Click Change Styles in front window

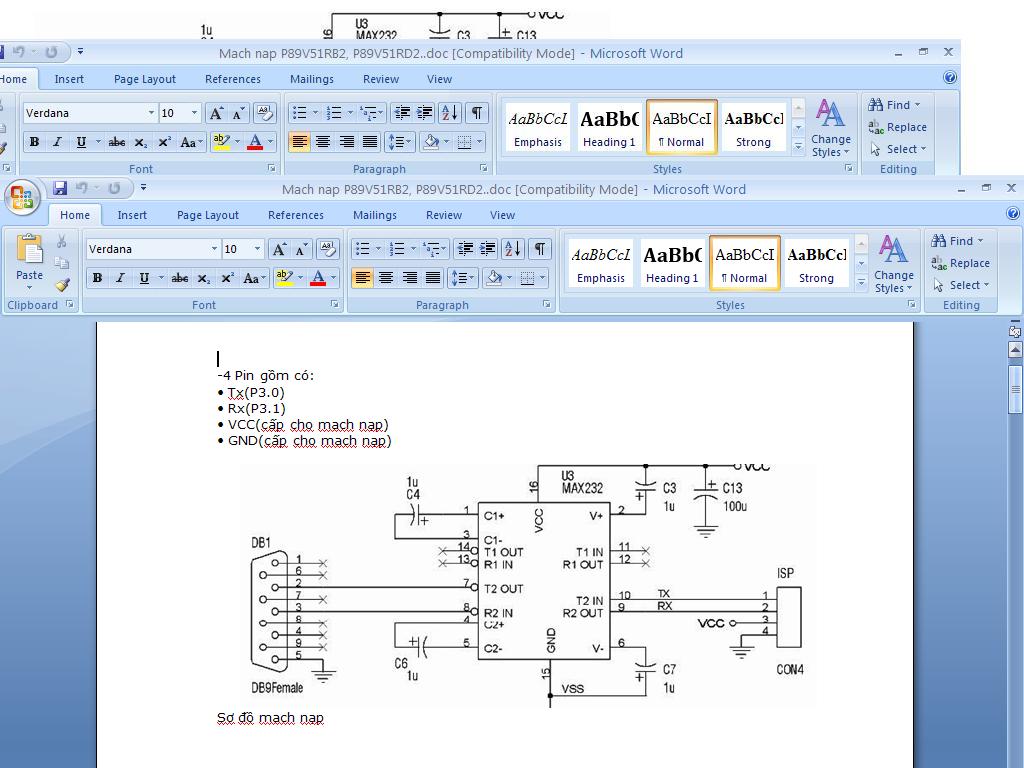click(x=893, y=263)
